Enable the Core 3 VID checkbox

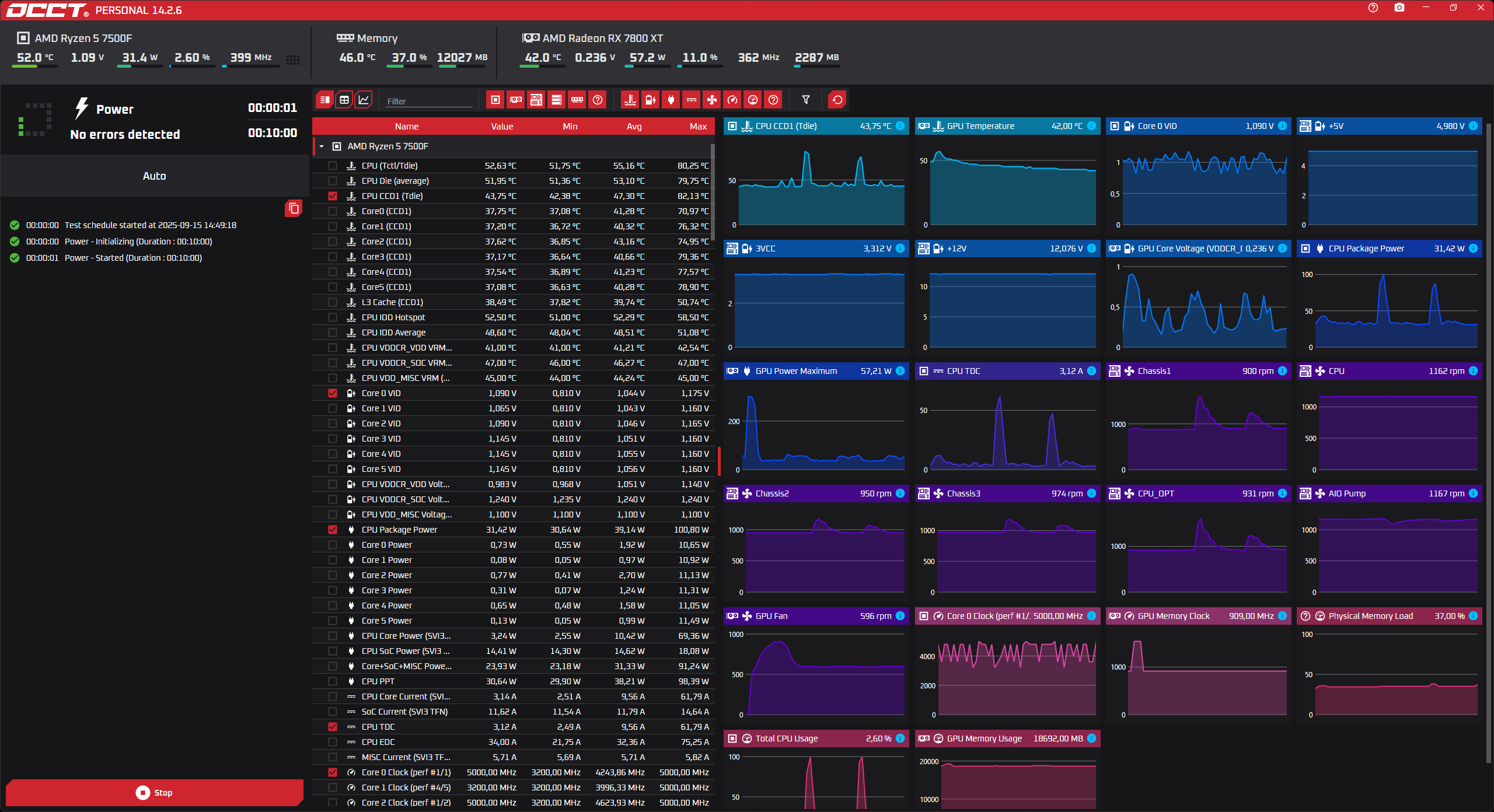333,439
